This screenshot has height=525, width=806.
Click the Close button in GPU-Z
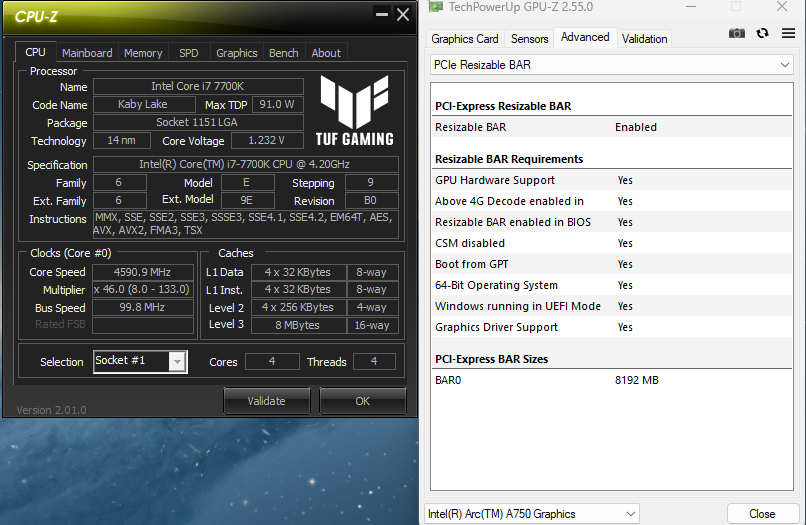point(762,514)
